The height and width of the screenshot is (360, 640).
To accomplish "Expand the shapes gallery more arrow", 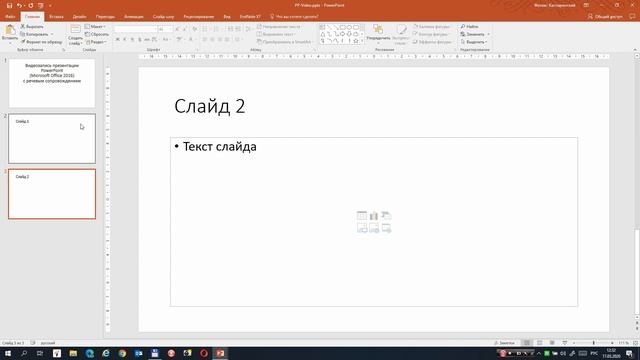I will 363,41.
